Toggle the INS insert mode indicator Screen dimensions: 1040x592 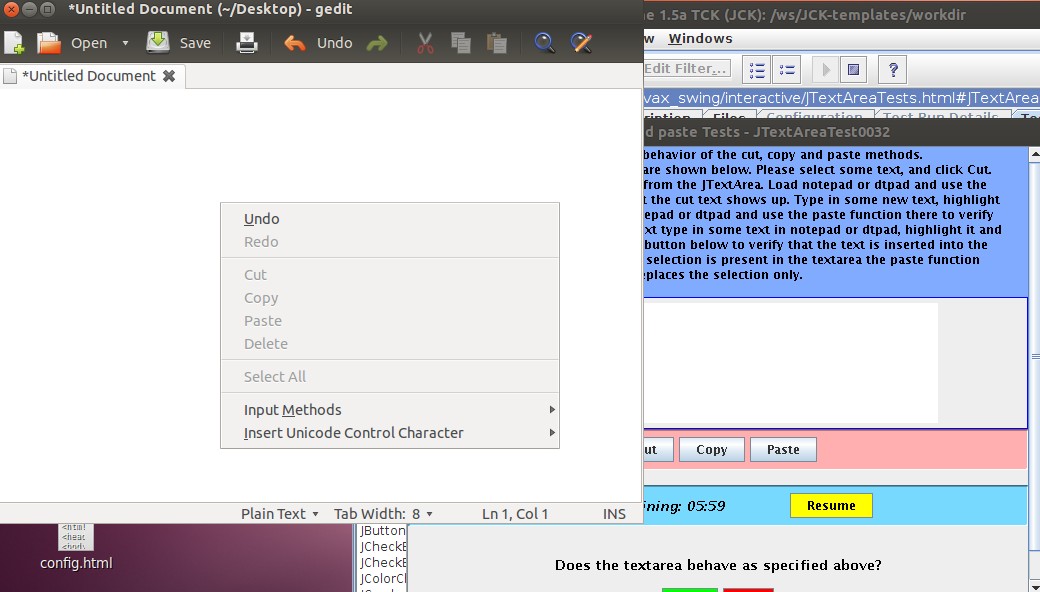point(614,514)
